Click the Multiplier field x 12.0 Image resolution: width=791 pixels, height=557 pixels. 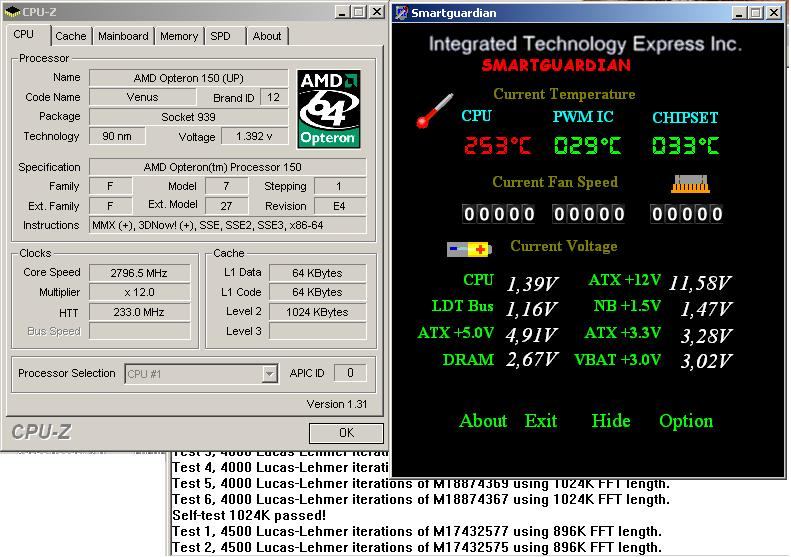pyautogui.click(x=139, y=292)
